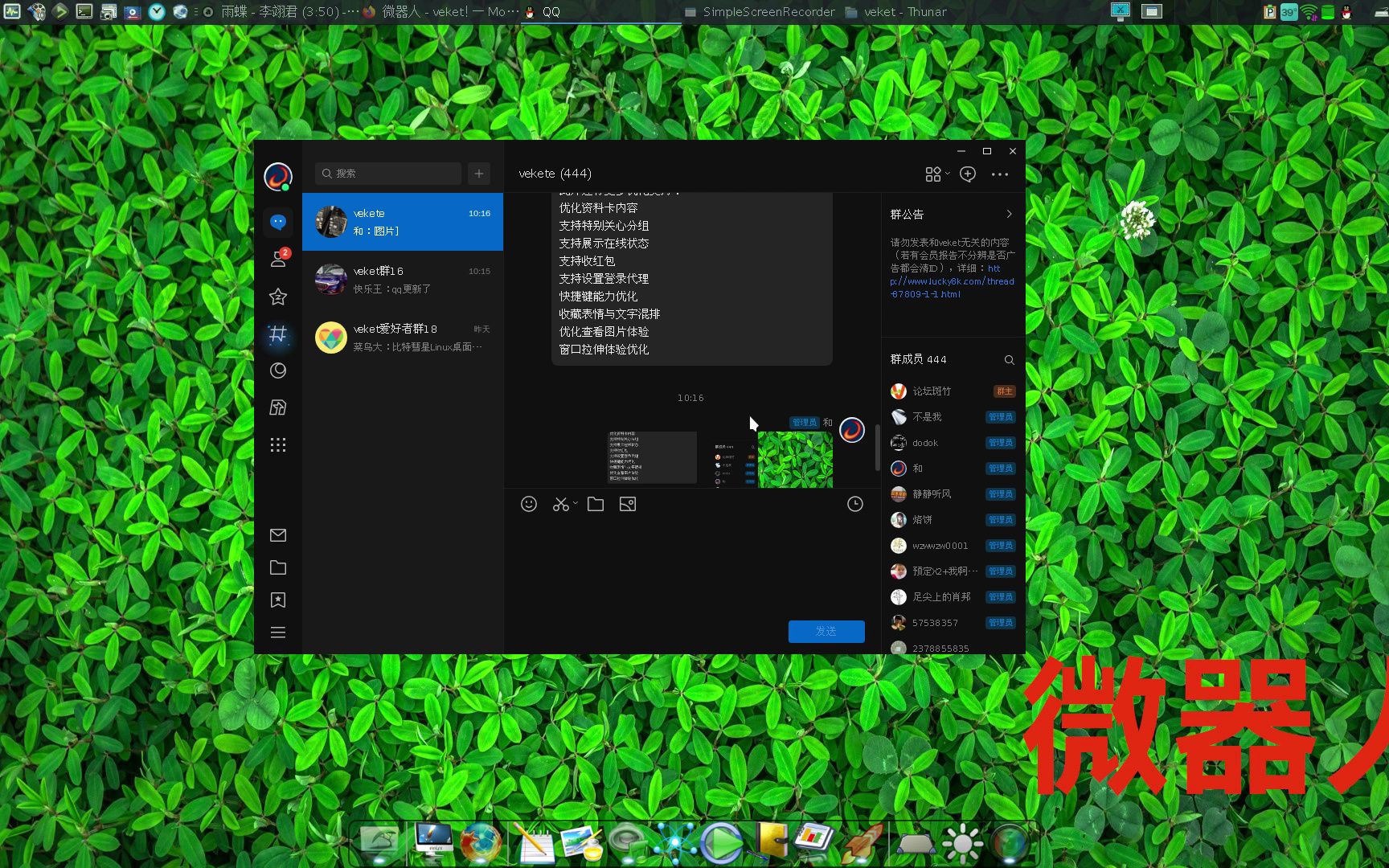Launch Firefox from the bottom dock
1389x868 pixels.
(481, 843)
